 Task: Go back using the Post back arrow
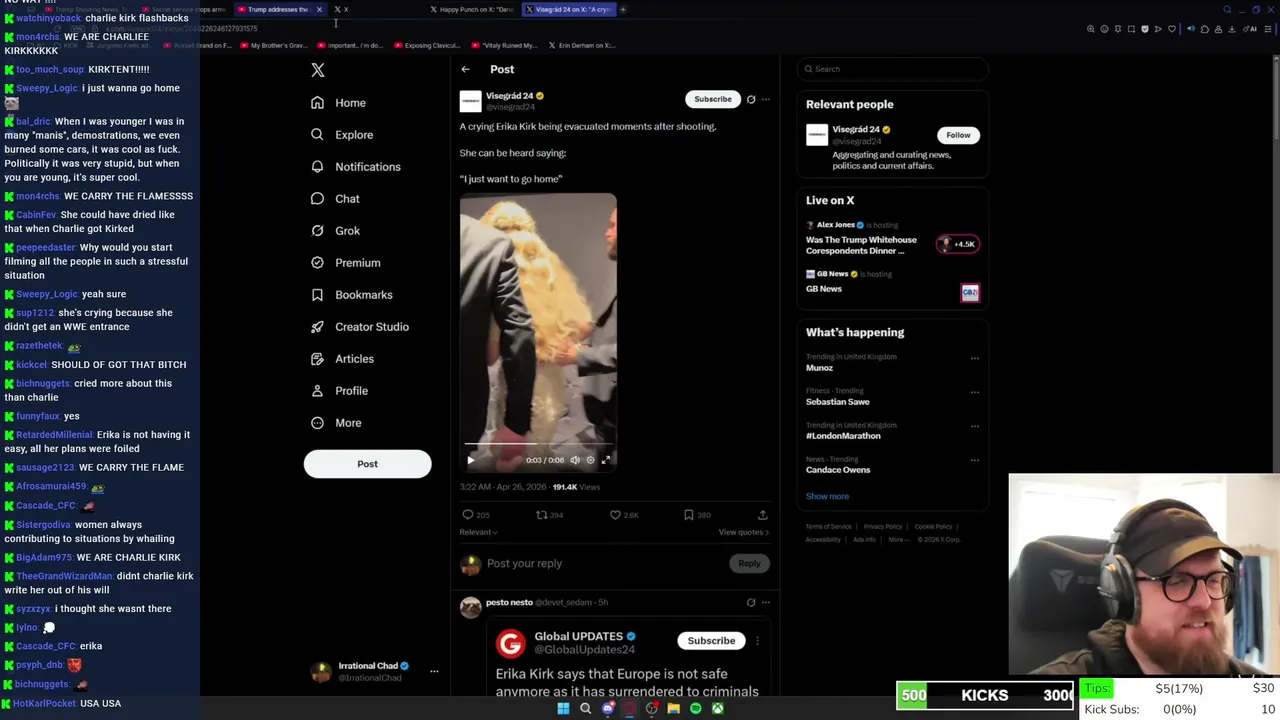click(465, 69)
